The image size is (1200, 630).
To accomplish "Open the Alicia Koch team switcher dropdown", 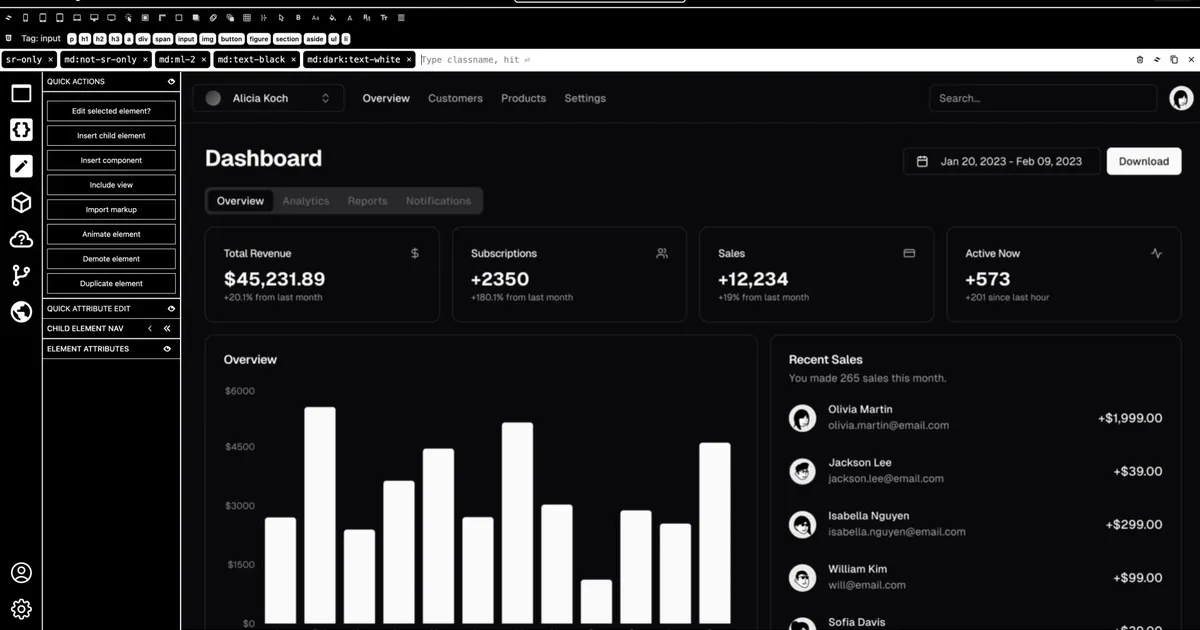I will [x=267, y=98].
